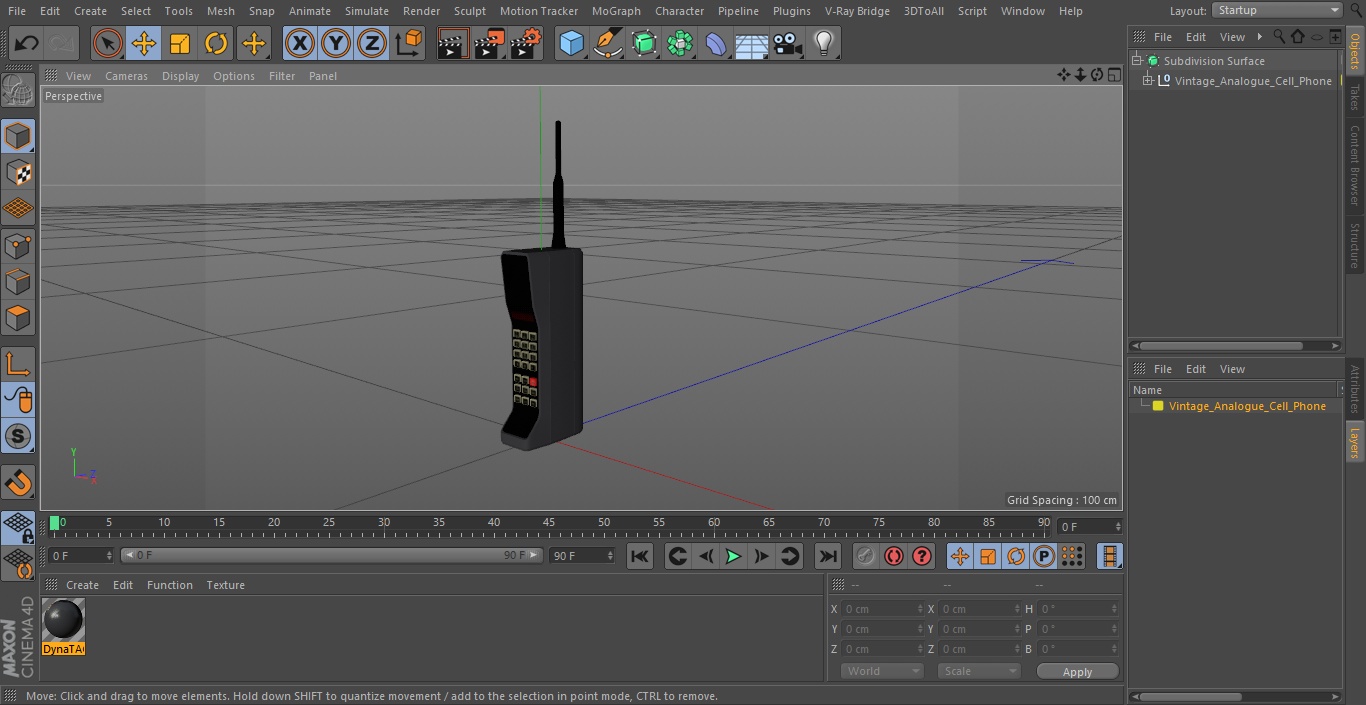Add a Light object
The height and width of the screenshot is (705, 1366).
click(x=824, y=43)
